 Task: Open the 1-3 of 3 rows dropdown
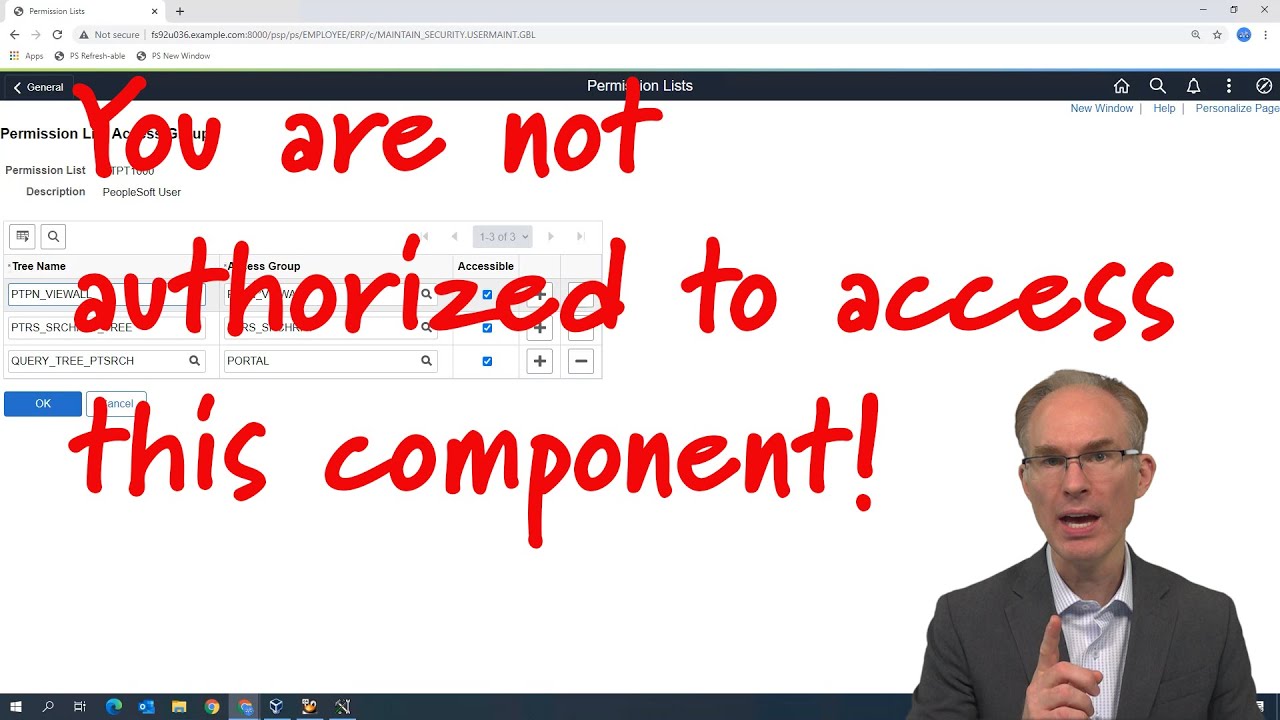pyautogui.click(x=502, y=237)
